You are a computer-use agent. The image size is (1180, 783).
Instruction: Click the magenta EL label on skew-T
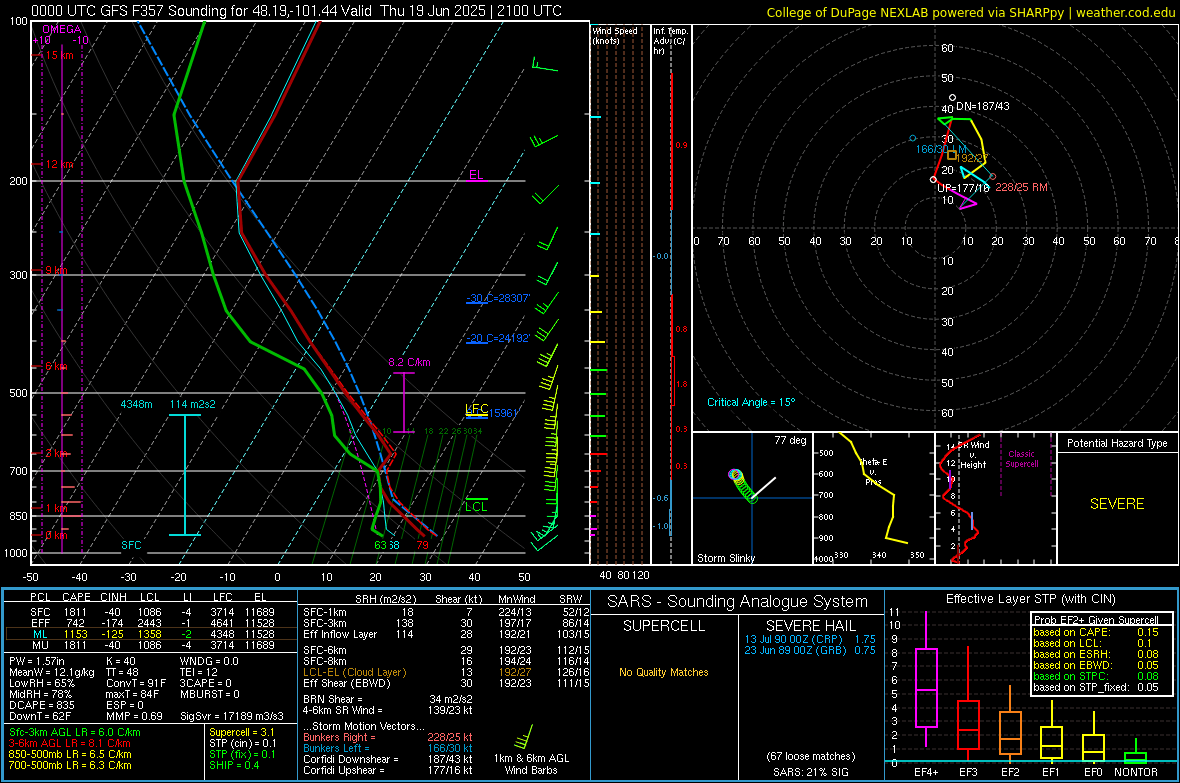[476, 175]
